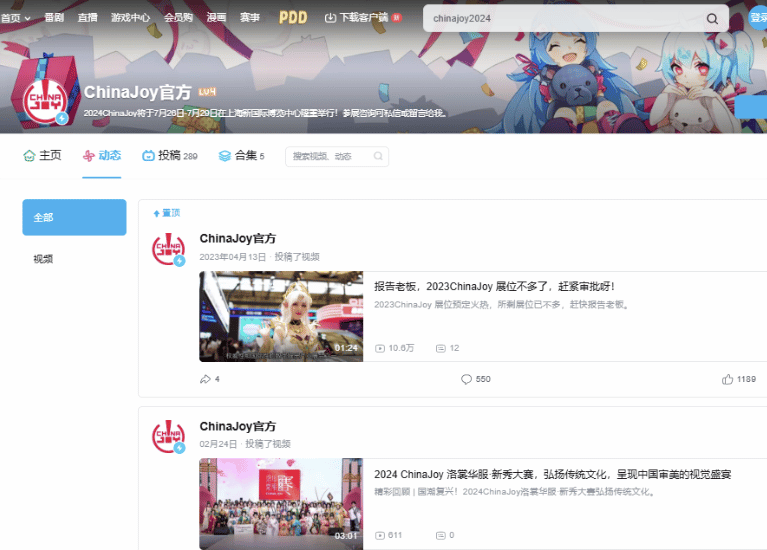Switch to the 主页 tab
Image resolution: width=767 pixels, height=550 pixels.
(x=42, y=156)
